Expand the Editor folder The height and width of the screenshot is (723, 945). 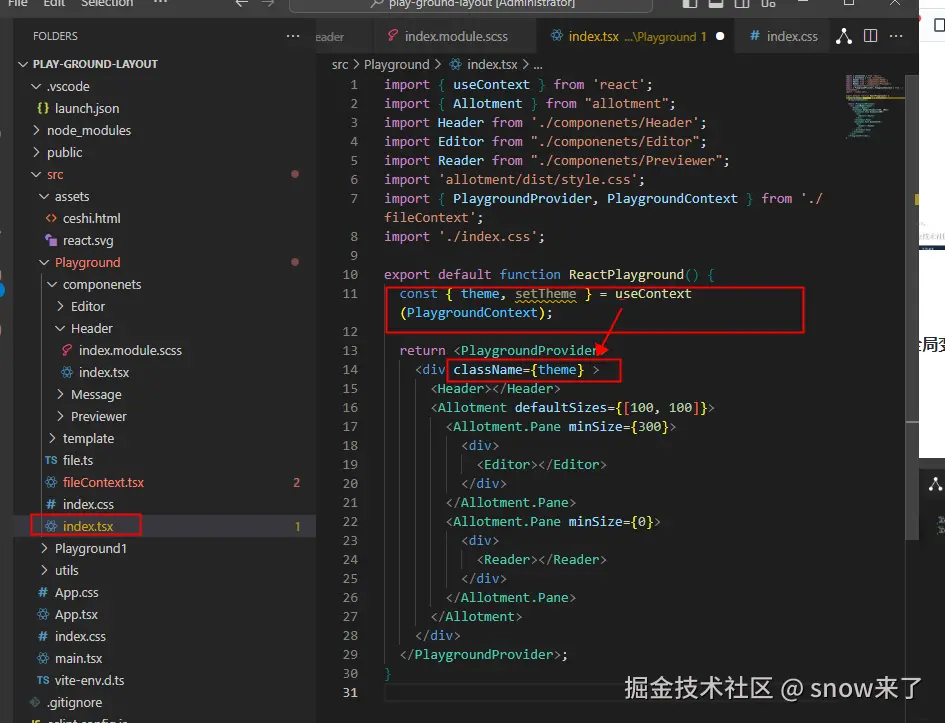click(x=60, y=306)
